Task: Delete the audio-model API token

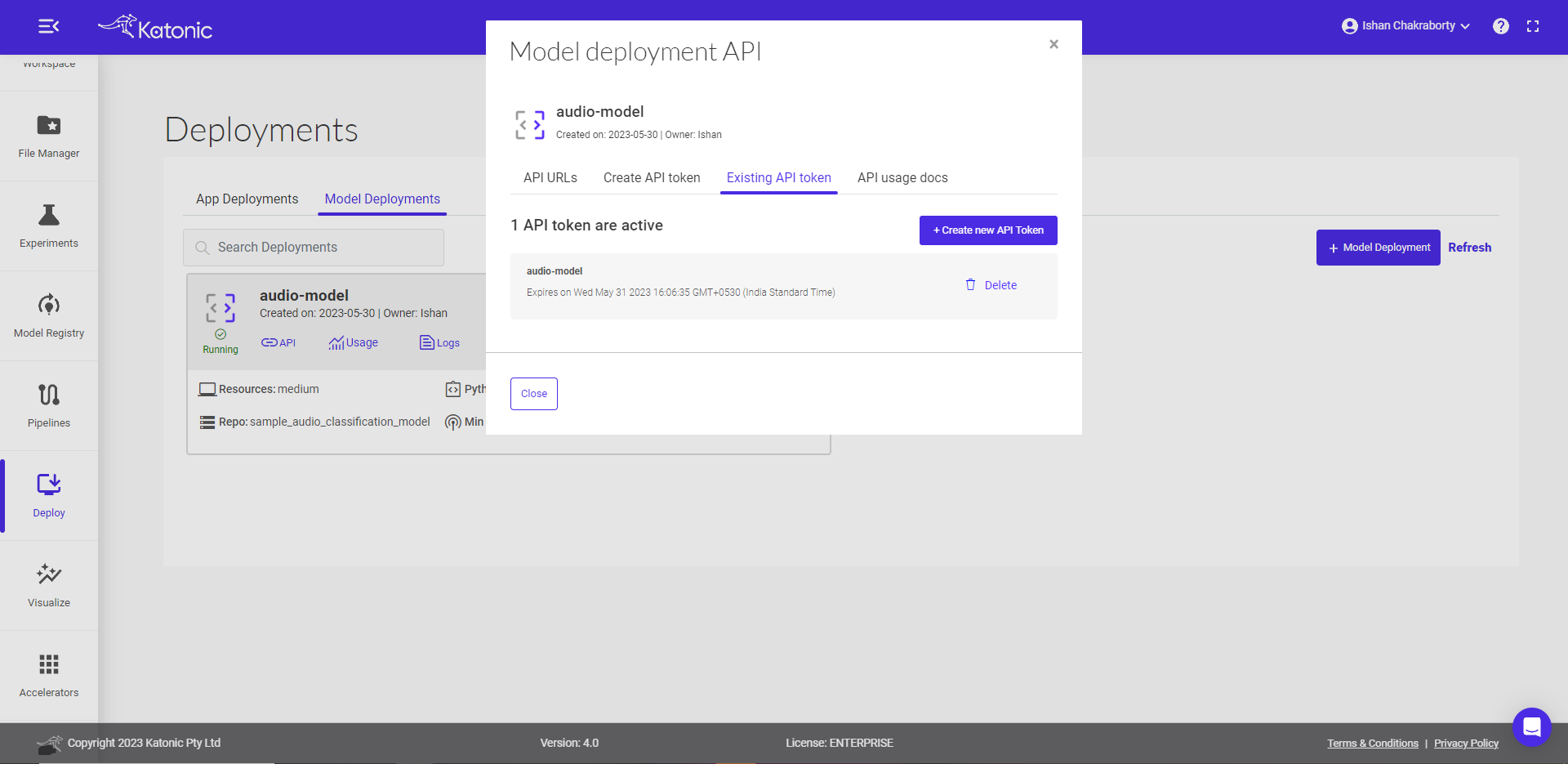Action: coord(991,285)
